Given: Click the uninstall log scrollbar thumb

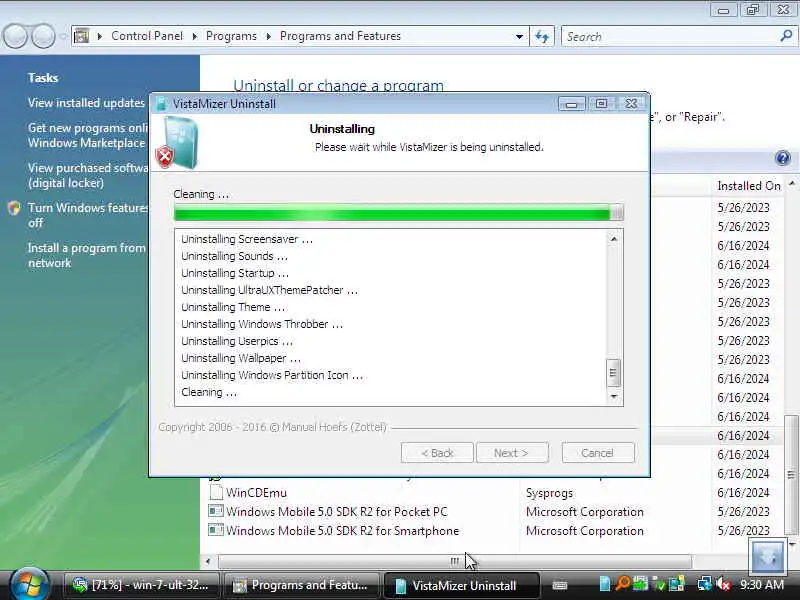Looking at the screenshot, I should [613, 373].
